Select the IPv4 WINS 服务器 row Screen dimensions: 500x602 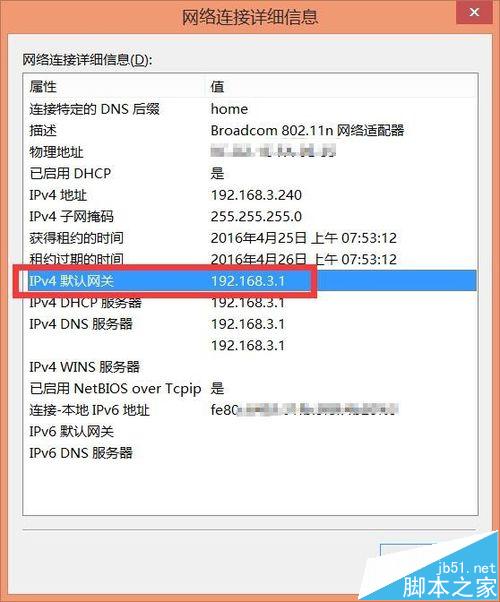click(251, 367)
